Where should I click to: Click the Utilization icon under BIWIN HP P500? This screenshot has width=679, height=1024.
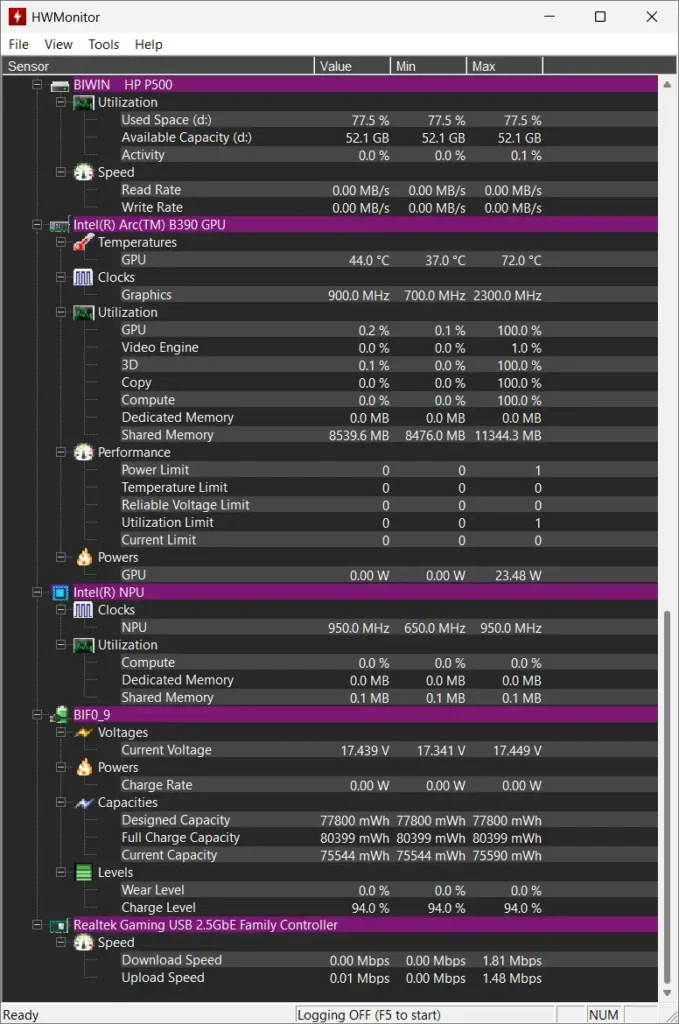[84, 103]
